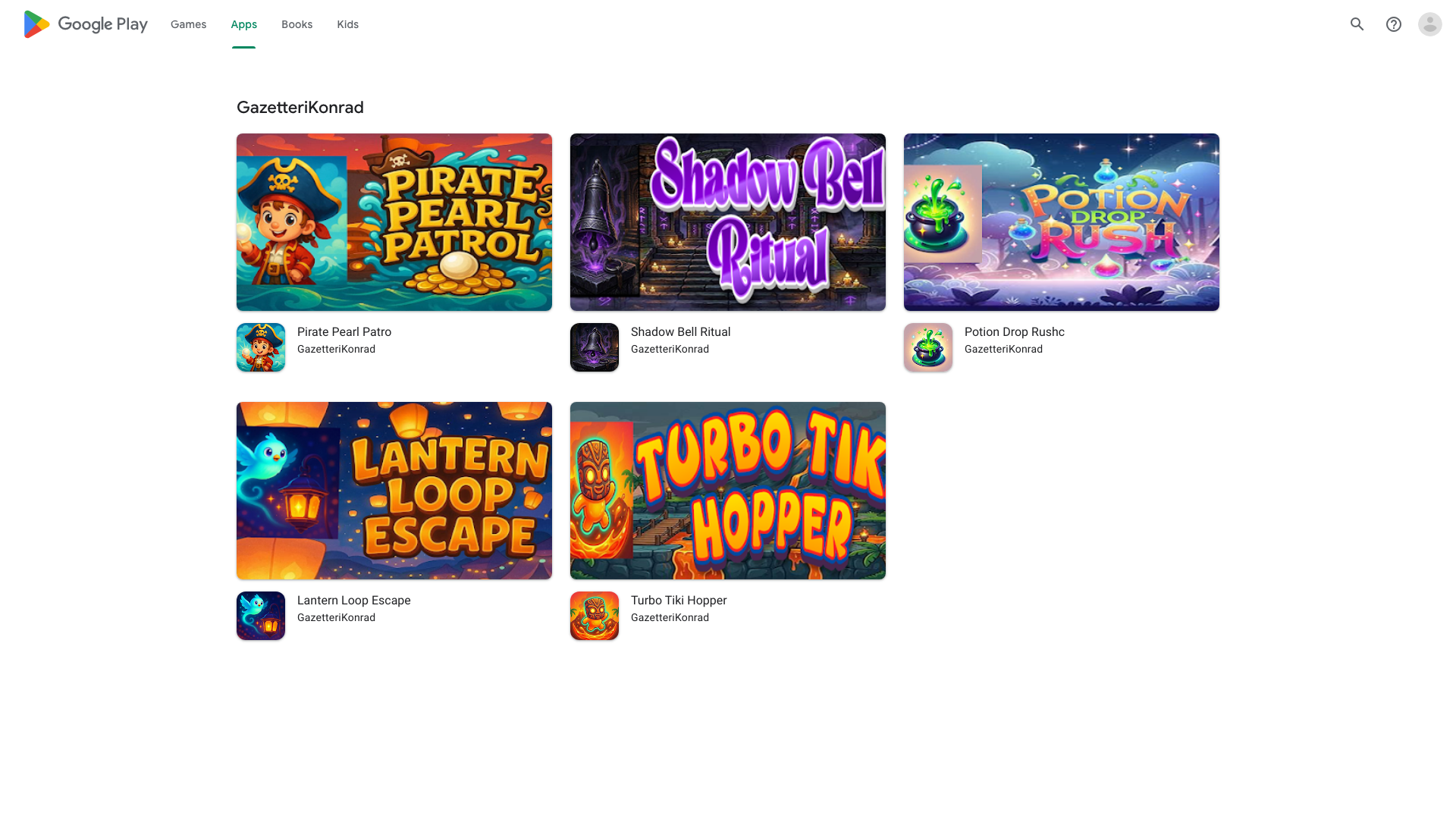Viewport: 1456px width, 819px height.
Task: Click the Potion Drop Rush banner image
Action: click(x=1062, y=222)
